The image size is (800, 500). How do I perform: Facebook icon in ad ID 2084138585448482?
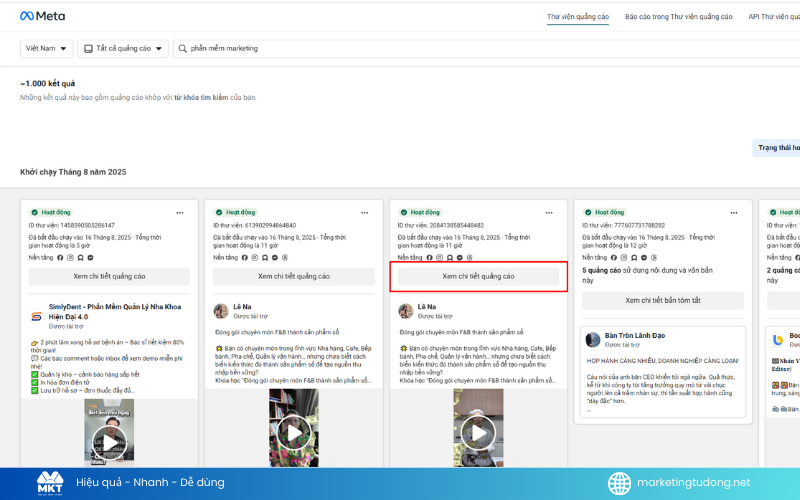[x=430, y=258]
